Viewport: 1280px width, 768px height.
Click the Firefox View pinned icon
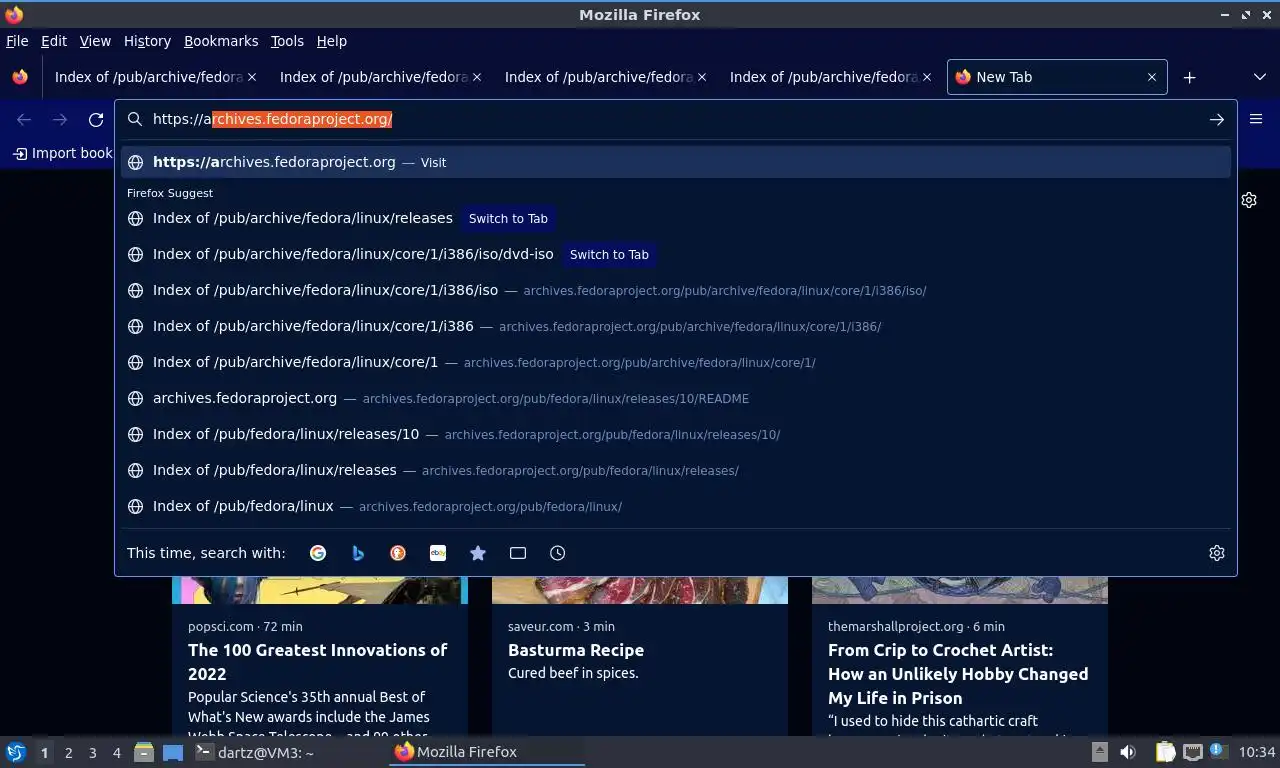pyautogui.click(x=20, y=77)
